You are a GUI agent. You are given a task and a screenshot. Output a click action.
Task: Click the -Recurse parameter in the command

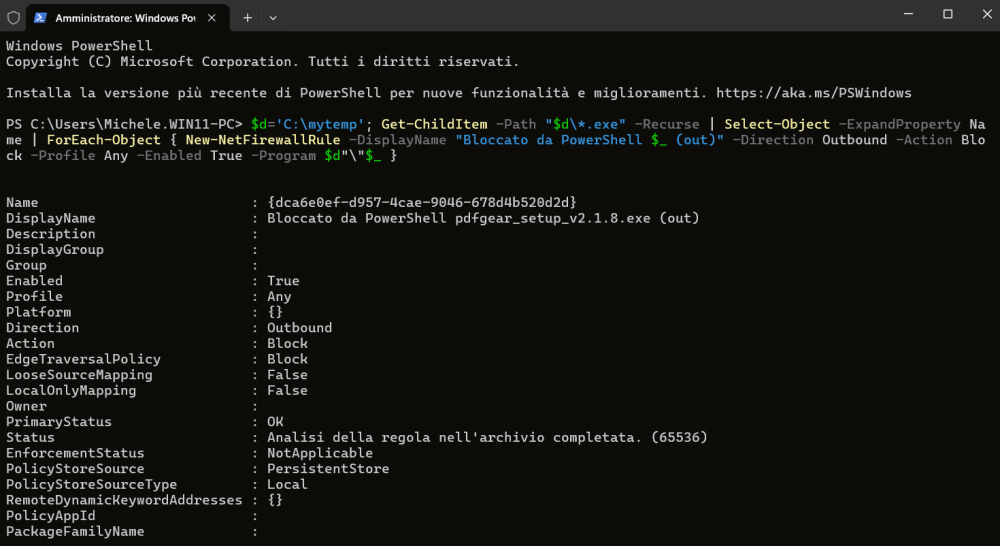667,124
